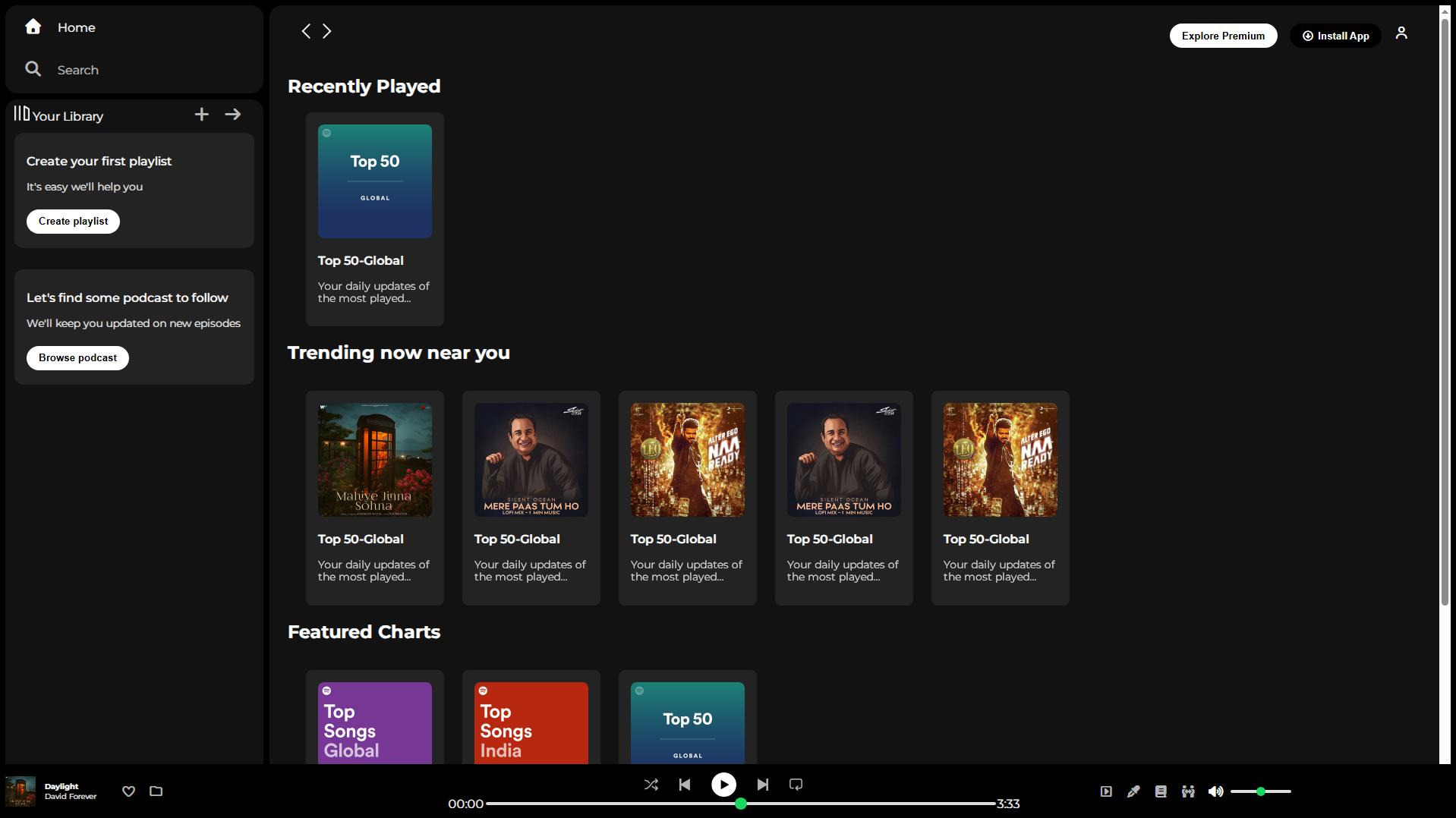Viewport: 1456px width, 818px height.
Task: Open Search in the sidebar
Action: click(61, 70)
